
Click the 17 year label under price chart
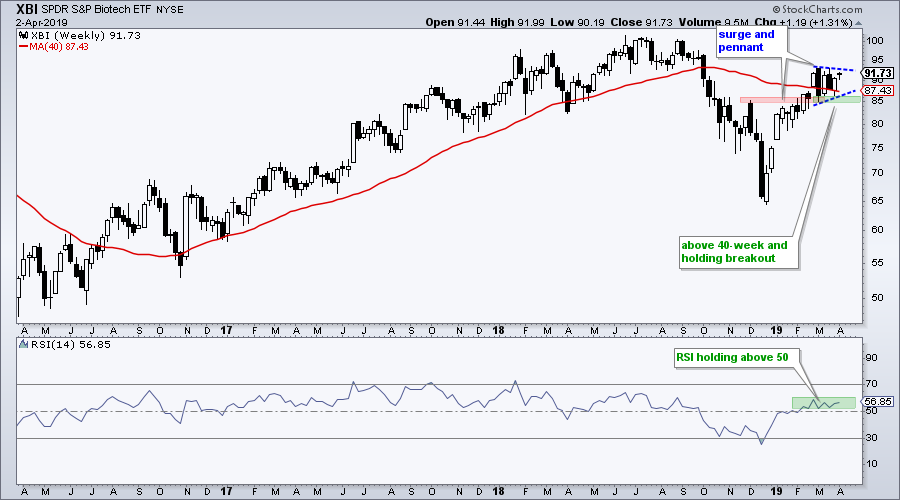(227, 331)
